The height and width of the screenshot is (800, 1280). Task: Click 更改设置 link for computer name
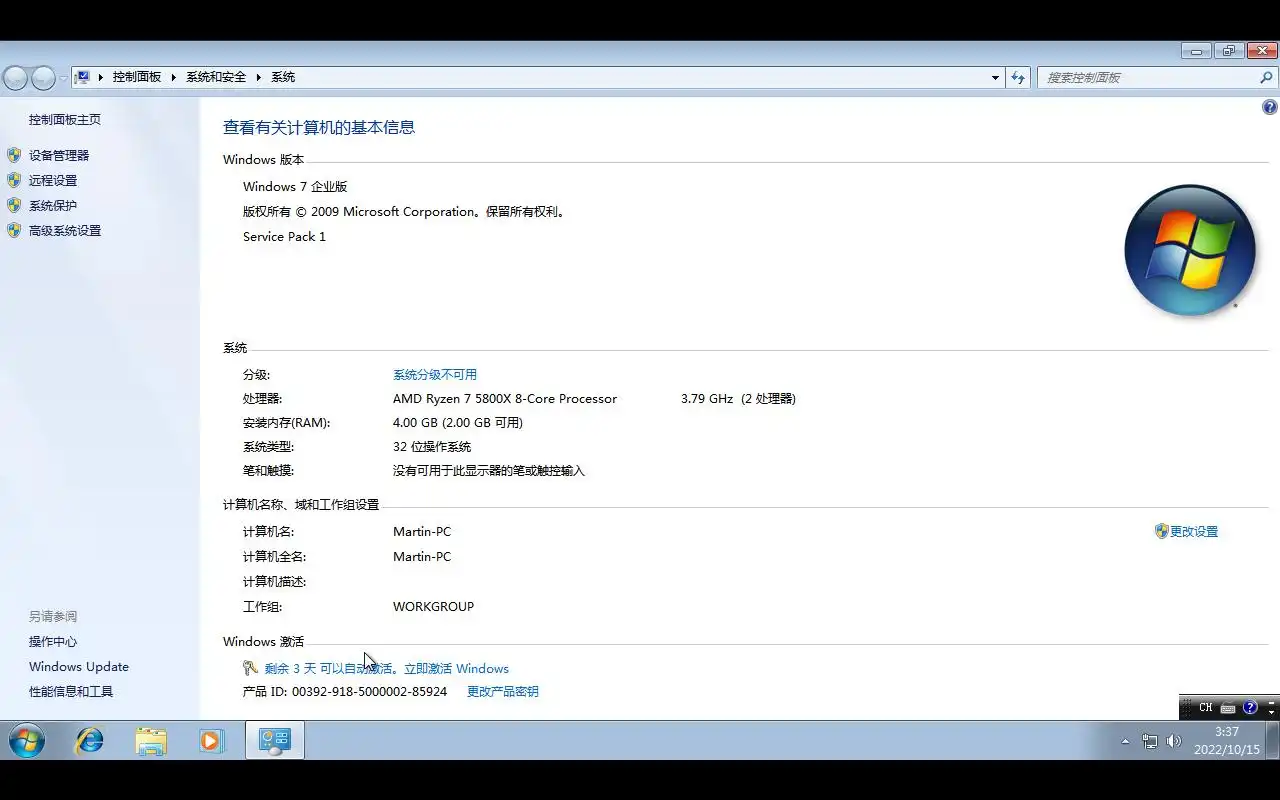1194,531
